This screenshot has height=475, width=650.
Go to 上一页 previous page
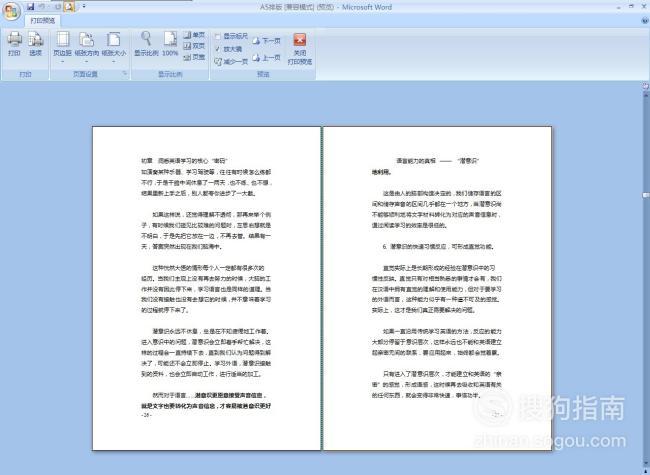point(267,58)
